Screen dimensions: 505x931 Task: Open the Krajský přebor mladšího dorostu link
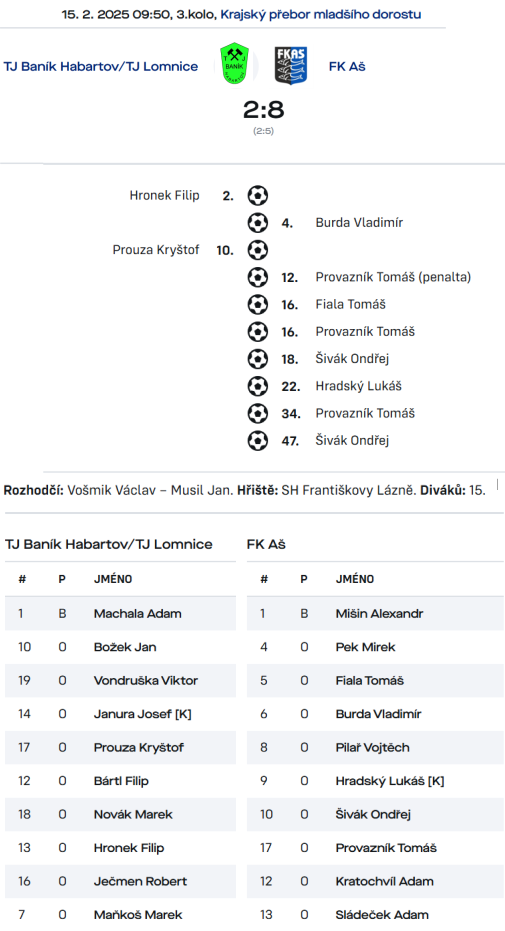[320, 14]
